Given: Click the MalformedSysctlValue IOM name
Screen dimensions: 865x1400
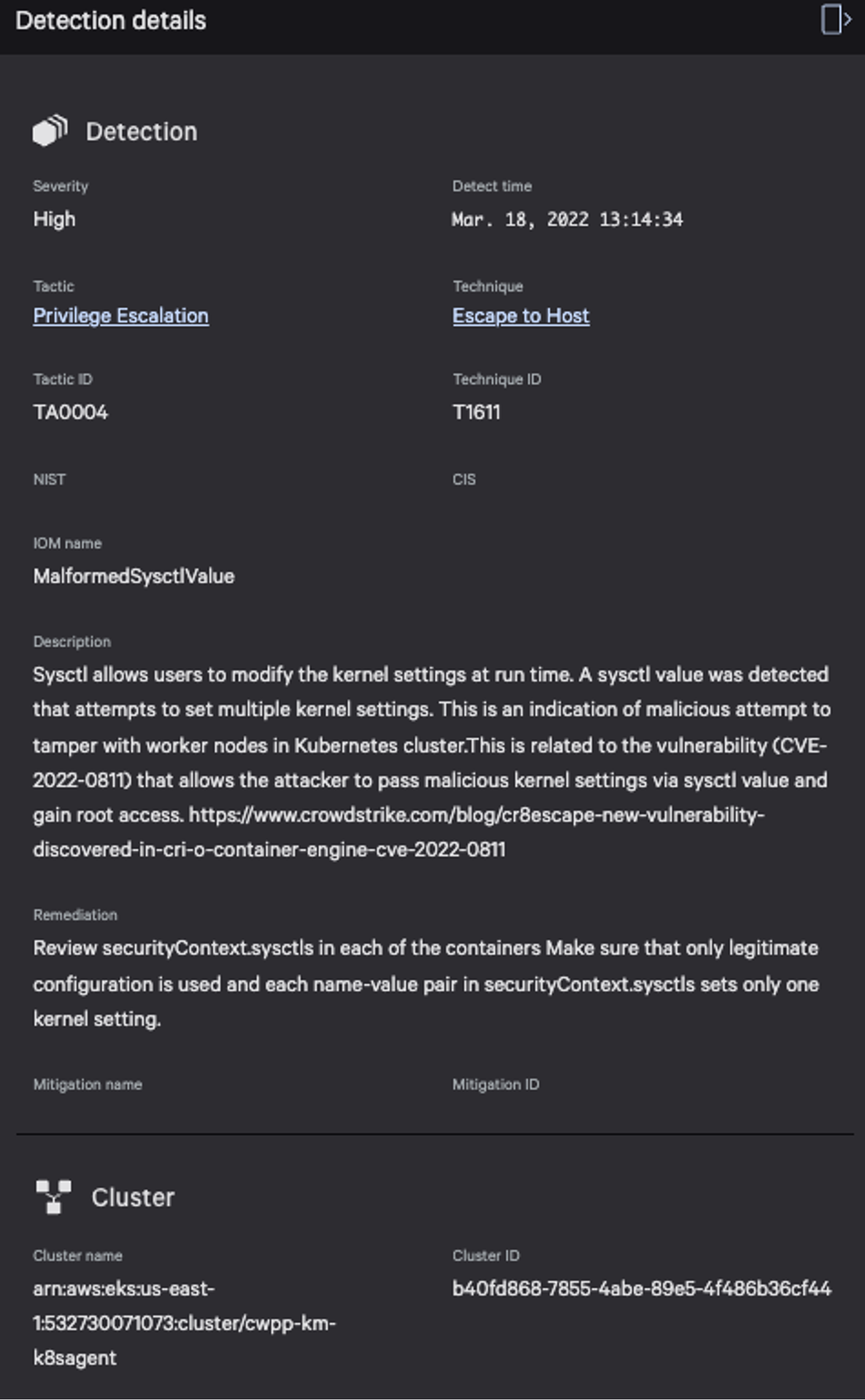Looking at the screenshot, I should 134,576.
